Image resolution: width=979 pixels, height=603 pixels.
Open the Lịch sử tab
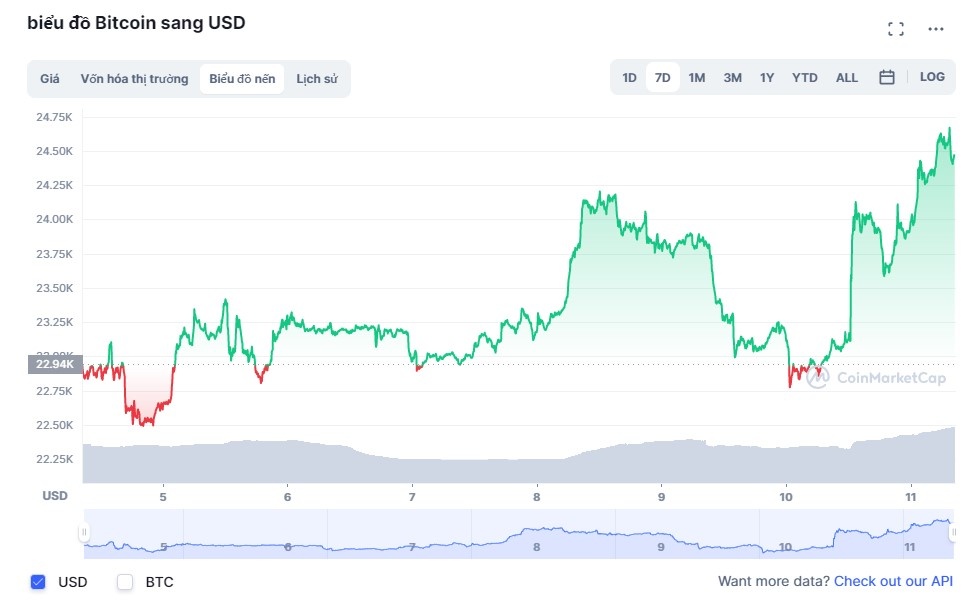coord(317,77)
